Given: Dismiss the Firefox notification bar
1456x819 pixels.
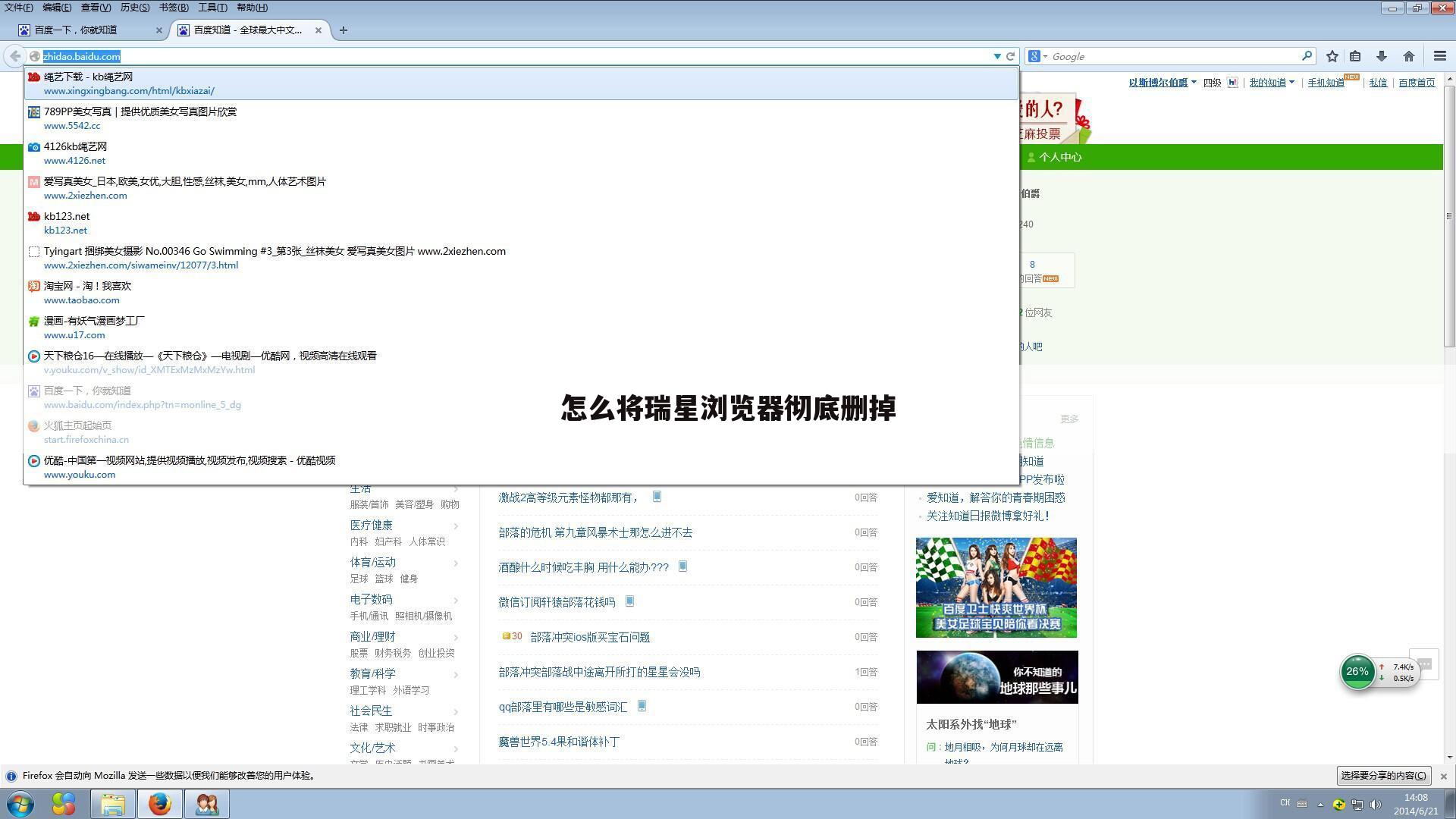Looking at the screenshot, I should (1444, 777).
